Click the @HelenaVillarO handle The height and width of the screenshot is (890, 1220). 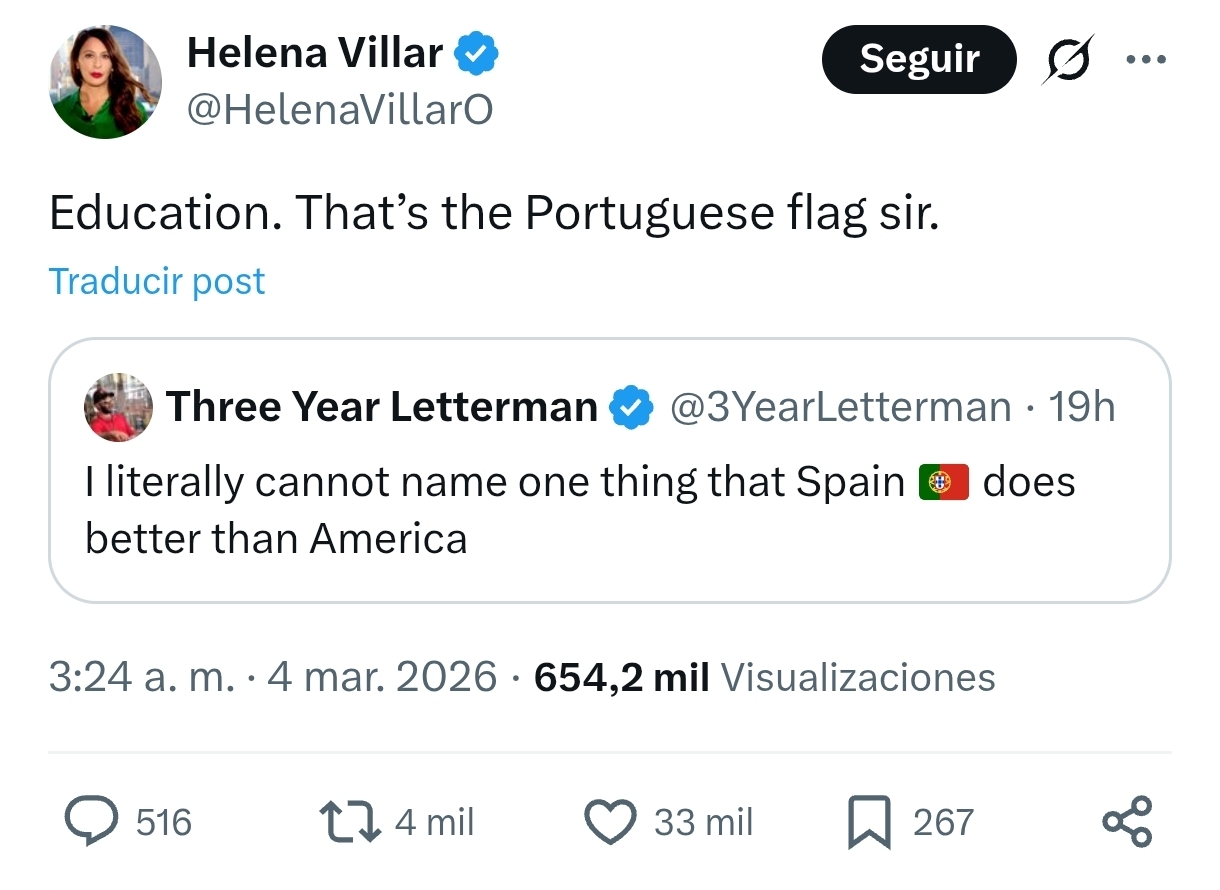(340, 110)
